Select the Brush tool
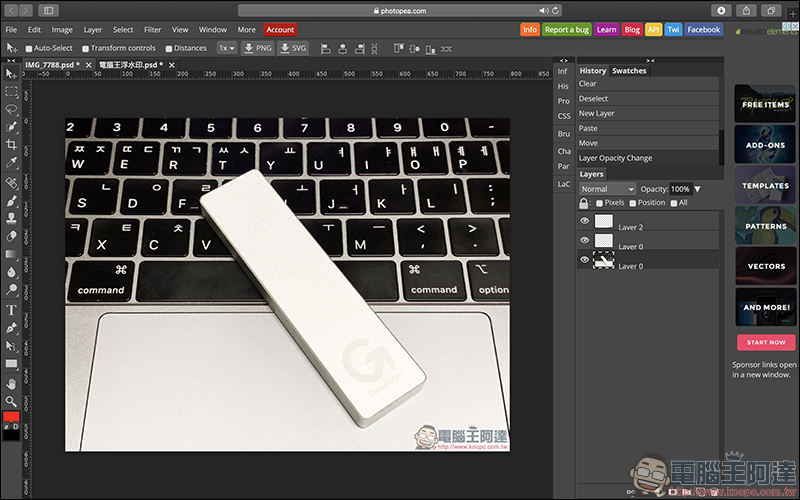The width and height of the screenshot is (800, 500). point(11,201)
